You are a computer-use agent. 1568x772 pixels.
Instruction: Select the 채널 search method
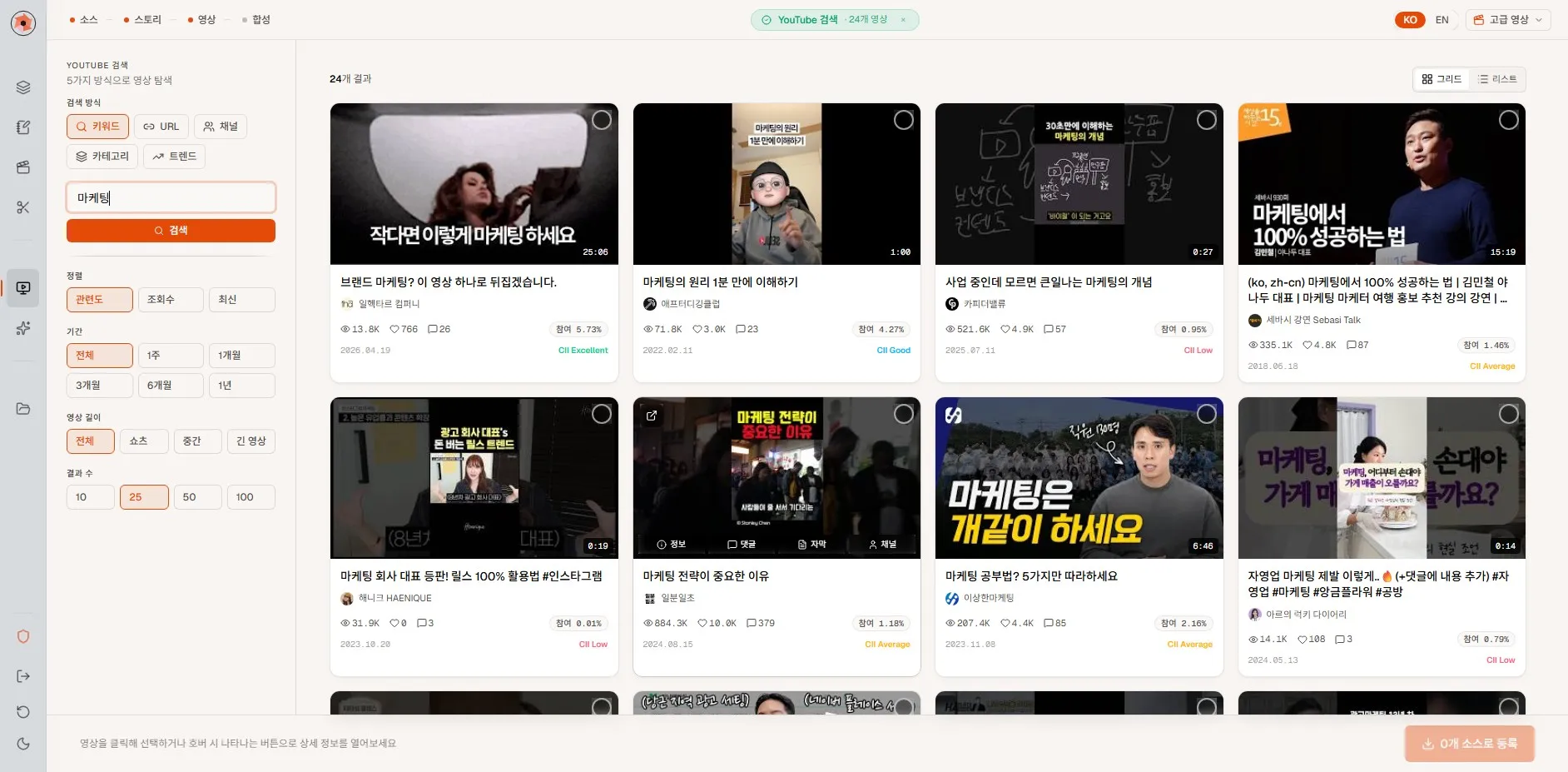click(x=221, y=127)
